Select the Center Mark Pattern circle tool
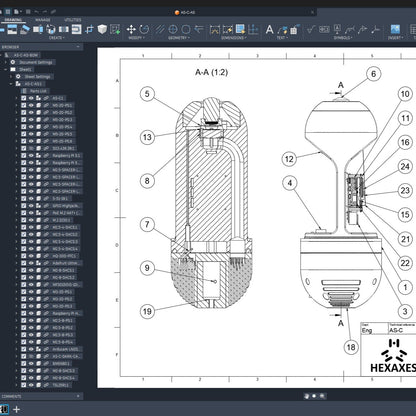 (x=186, y=30)
